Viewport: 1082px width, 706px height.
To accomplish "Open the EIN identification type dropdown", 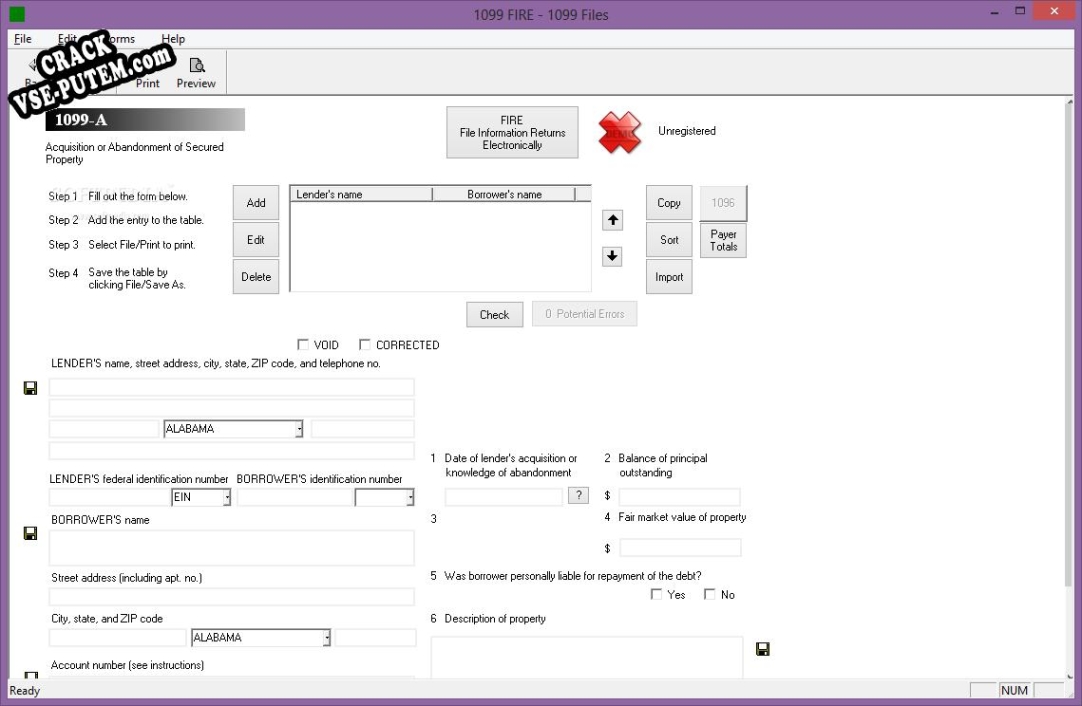I will [226, 497].
